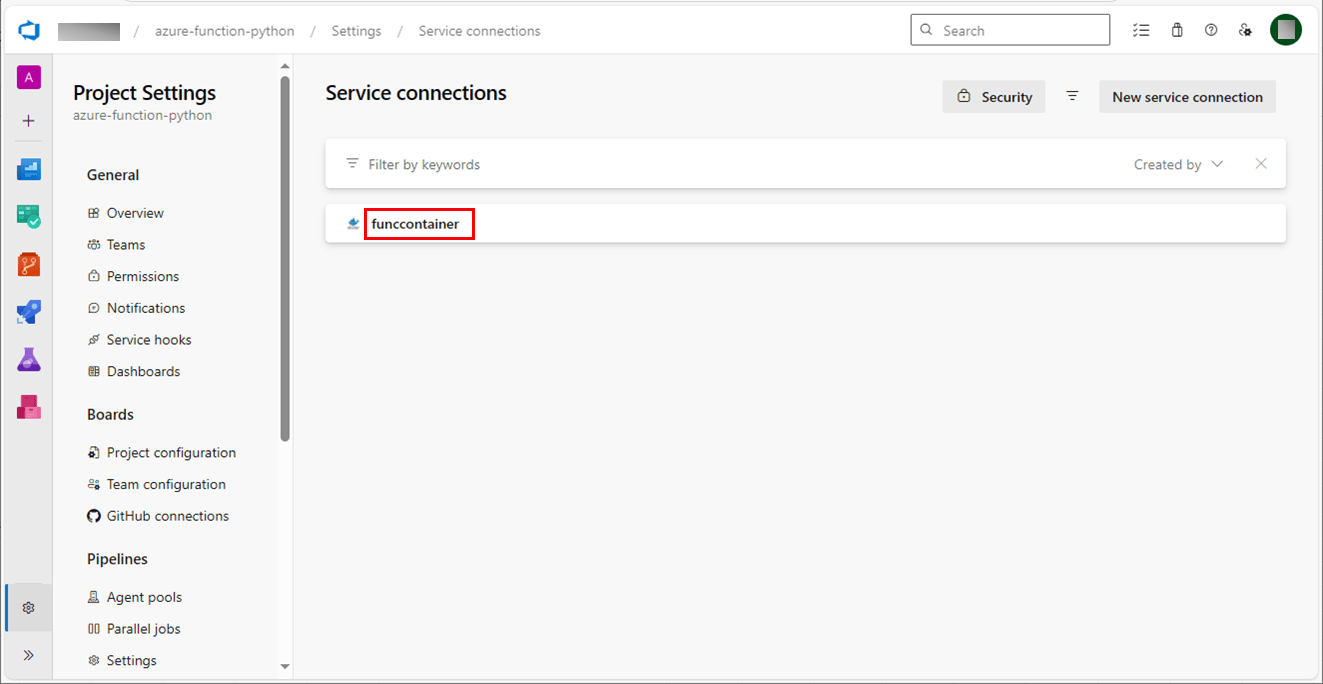Open Agent pools under Pipelines

point(135,597)
